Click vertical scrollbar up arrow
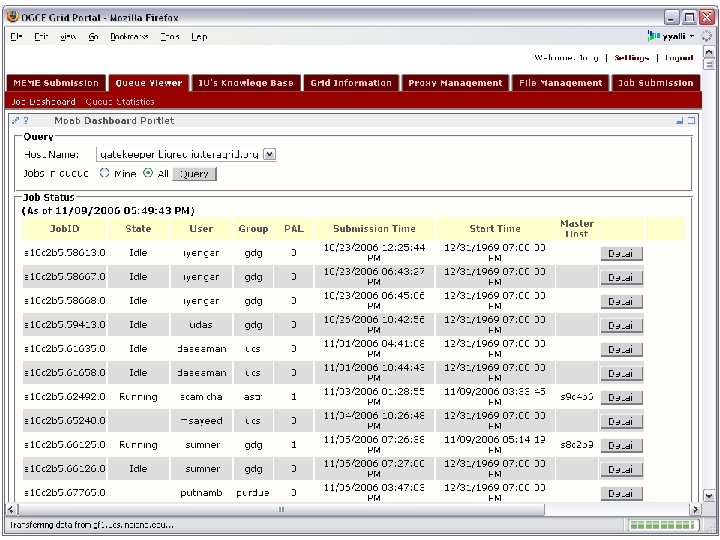The height and width of the screenshot is (540, 720). pos(709,51)
